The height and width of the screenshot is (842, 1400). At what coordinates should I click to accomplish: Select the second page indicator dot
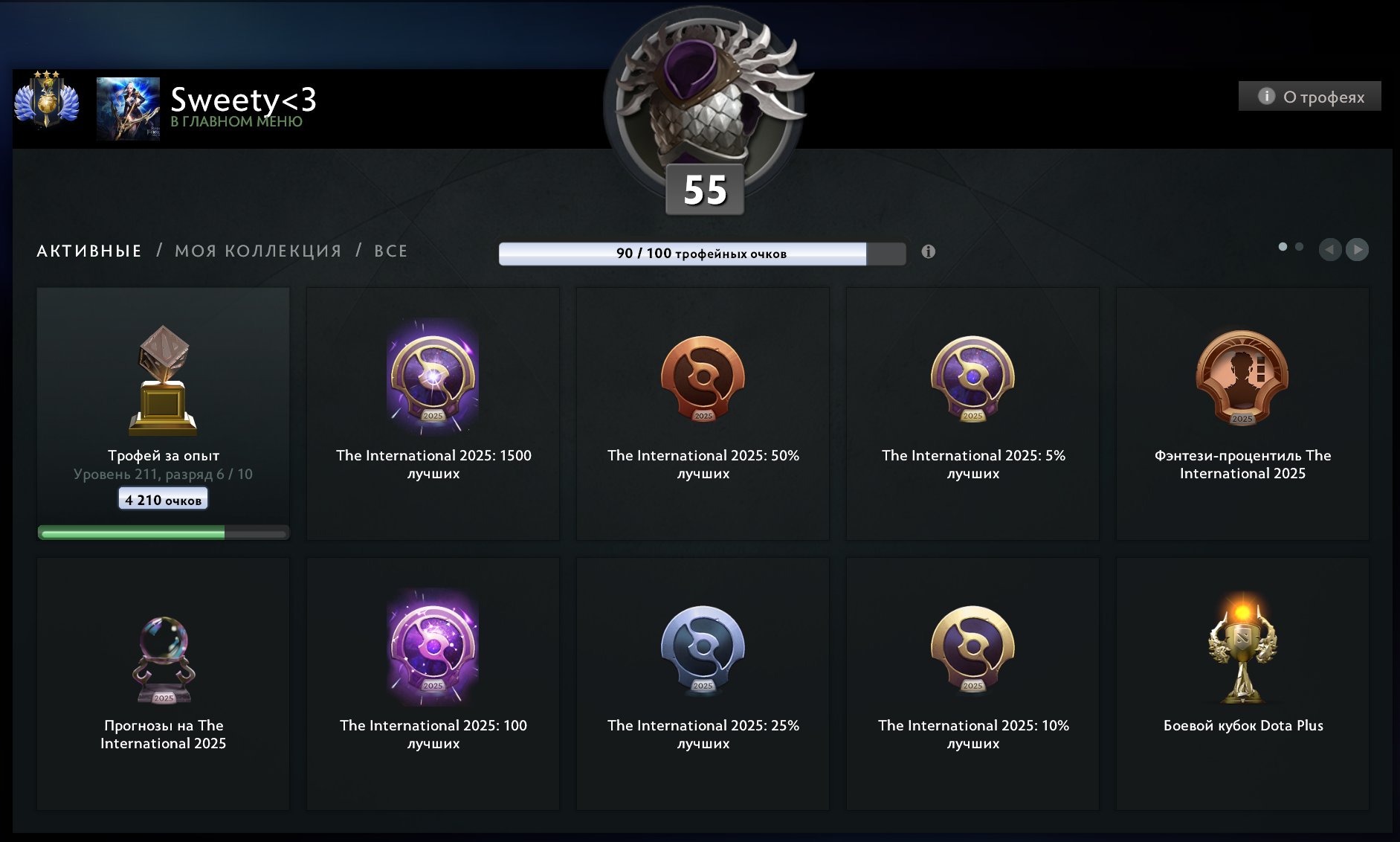click(x=1299, y=246)
